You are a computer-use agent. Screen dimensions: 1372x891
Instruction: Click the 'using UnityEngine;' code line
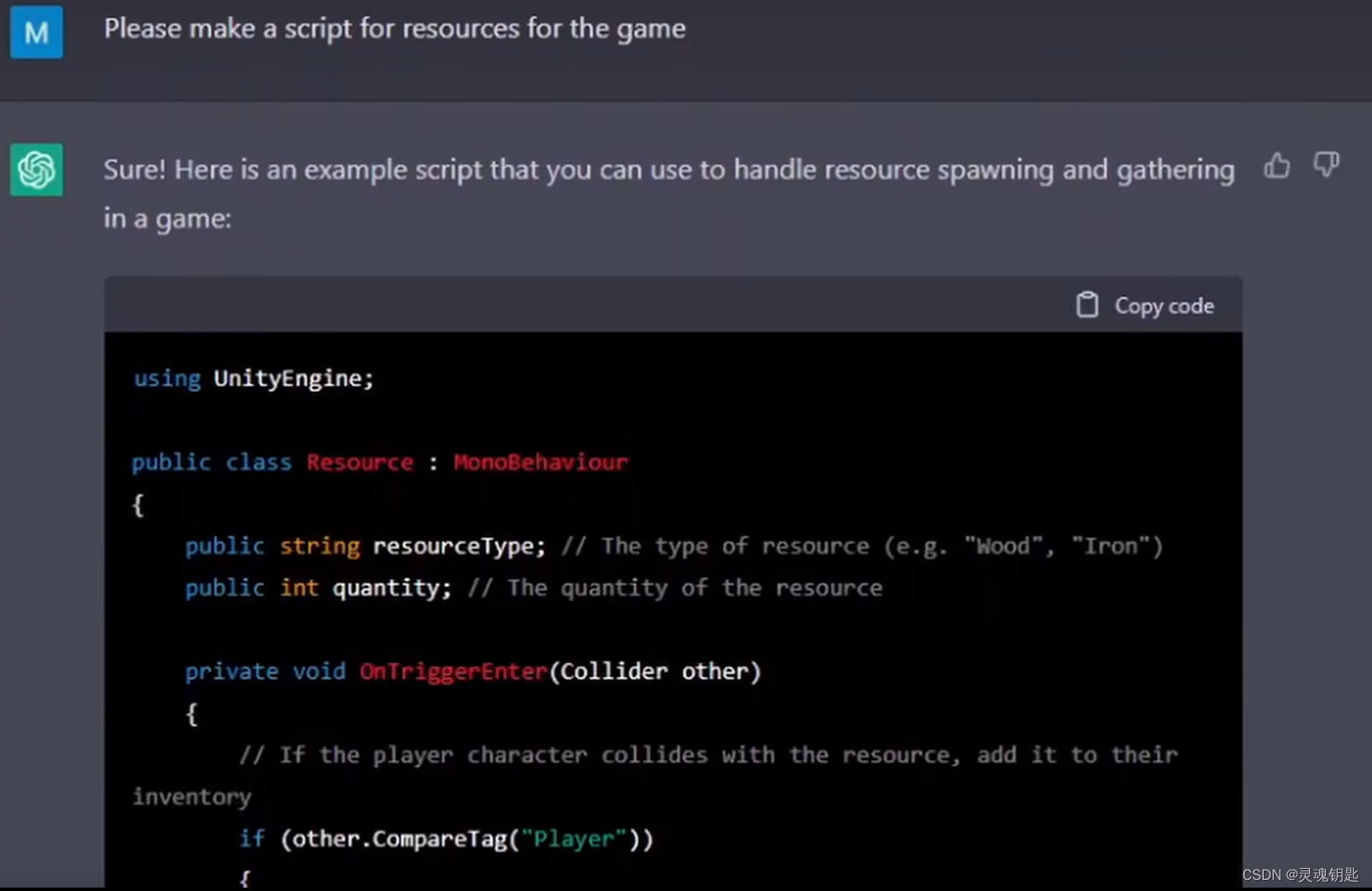(253, 378)
